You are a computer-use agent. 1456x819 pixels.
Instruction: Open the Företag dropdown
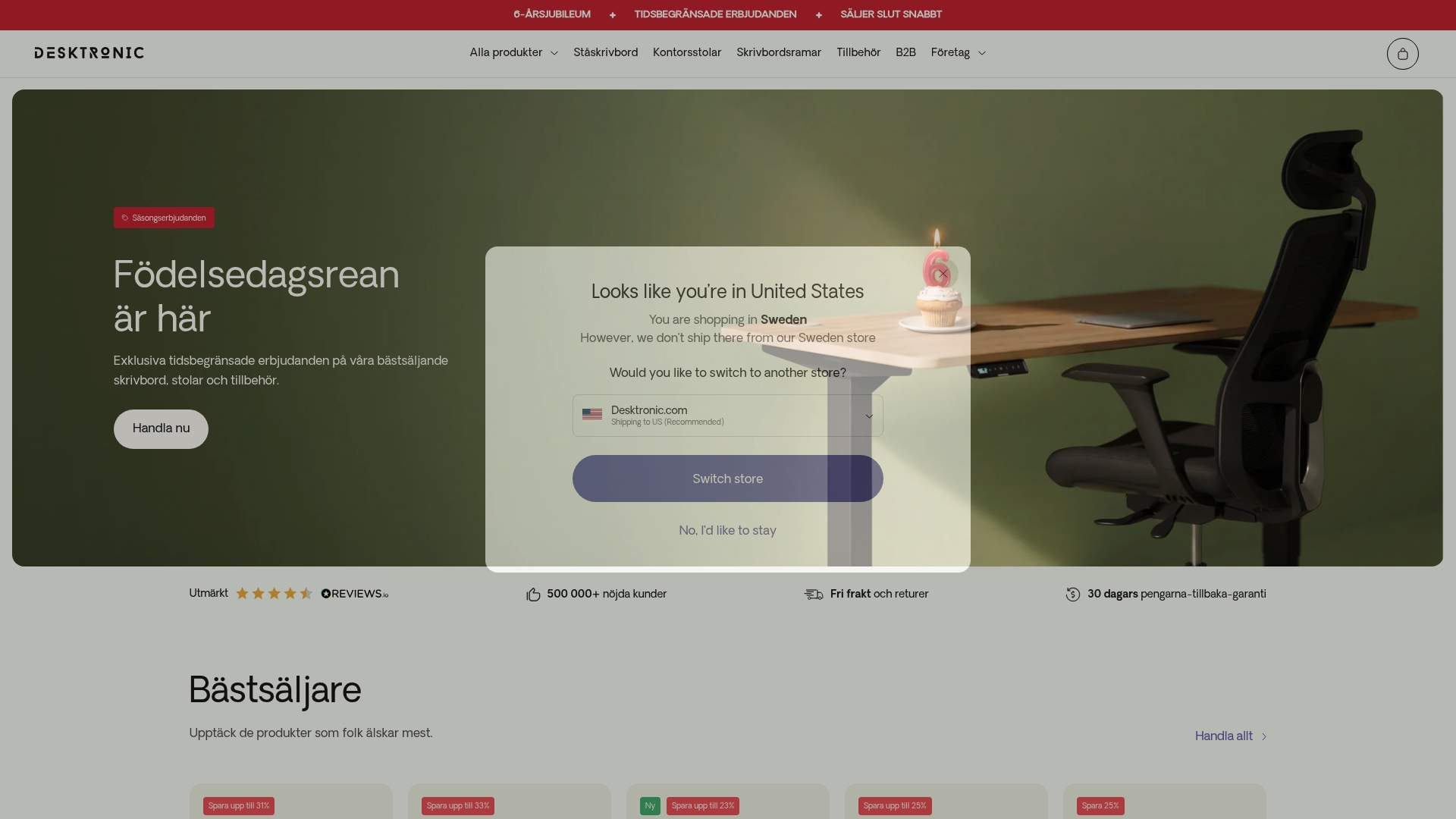pyautogui.click(x=957, y=52)
